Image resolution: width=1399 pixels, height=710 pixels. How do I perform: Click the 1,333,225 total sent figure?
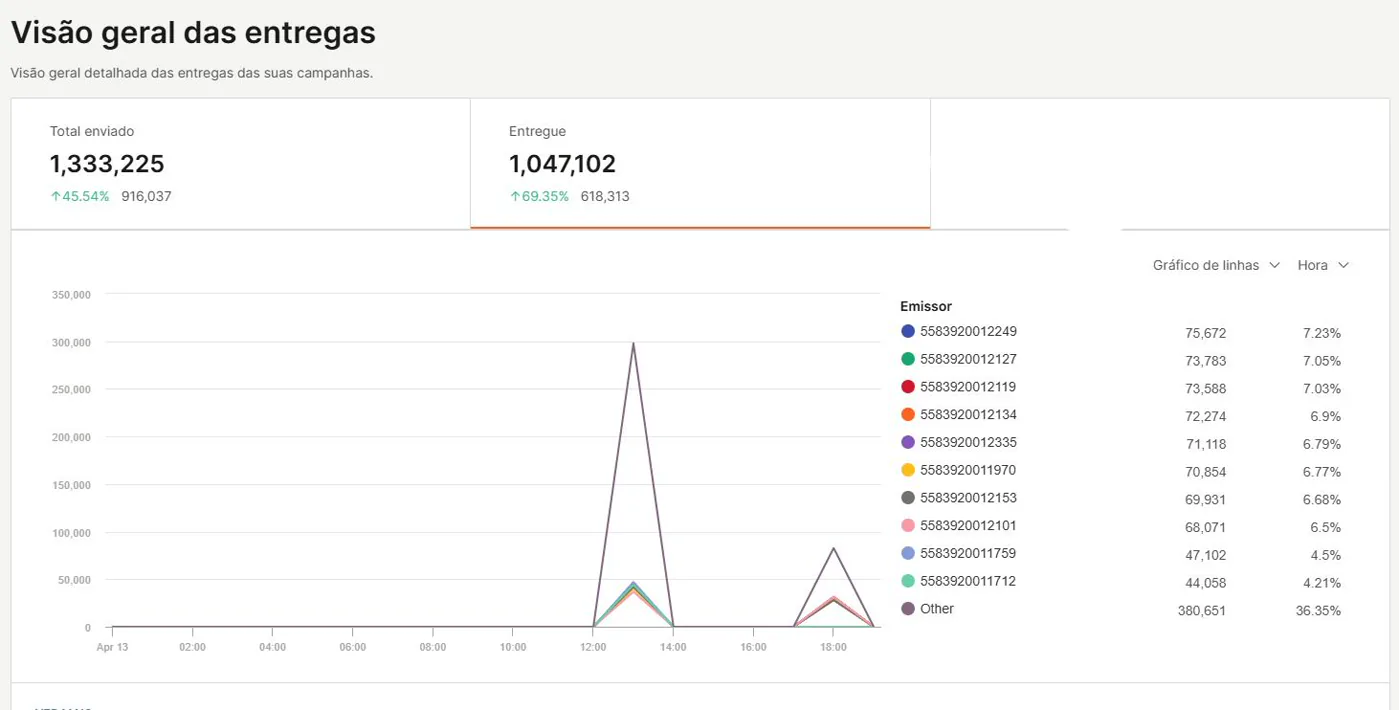pos(107,164)
